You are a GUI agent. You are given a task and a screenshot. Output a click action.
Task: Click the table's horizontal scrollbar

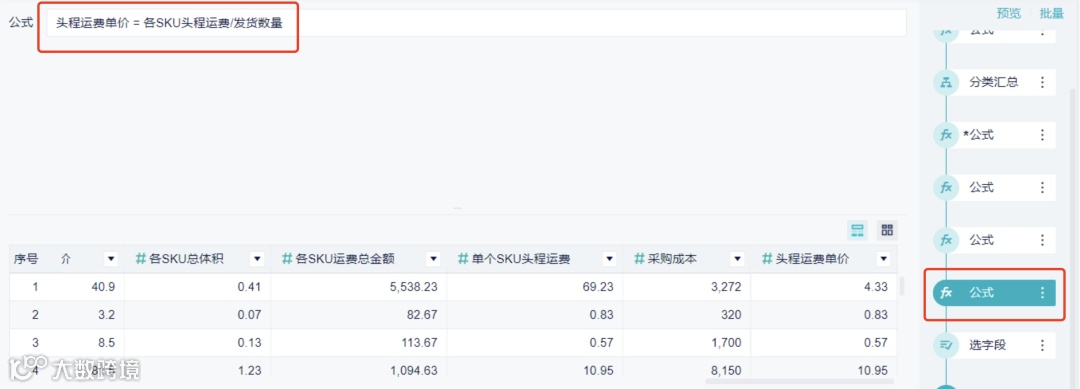click(x=799, y=381)
